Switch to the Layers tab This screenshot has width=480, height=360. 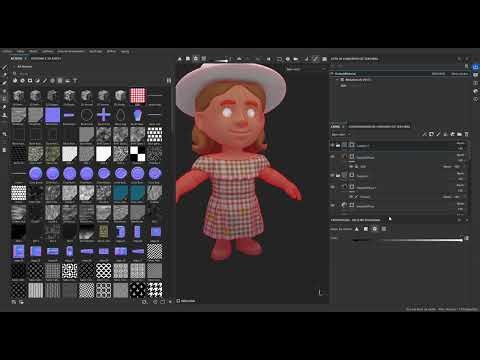point(335,127)
